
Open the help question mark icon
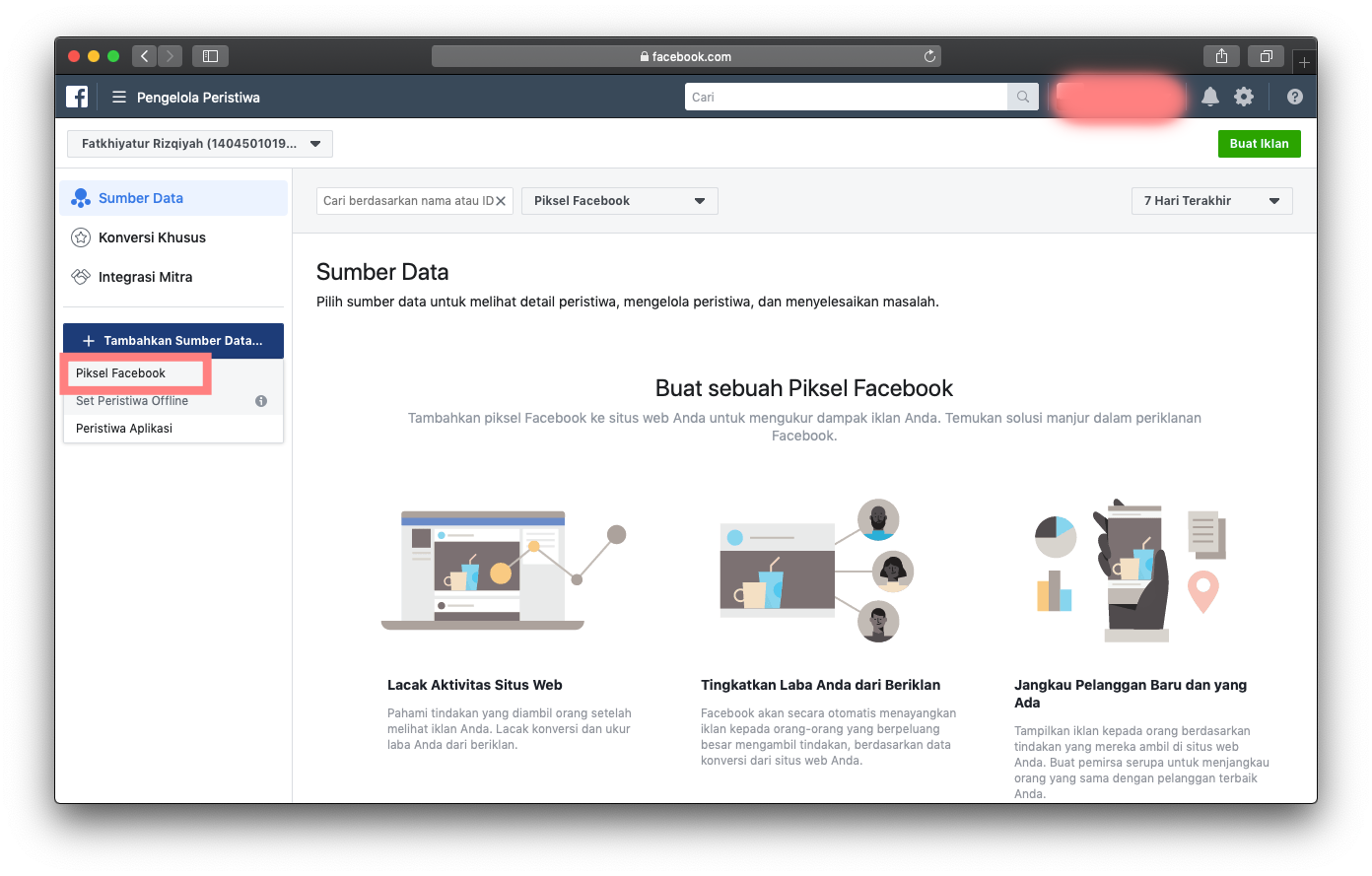[1295, 97]
